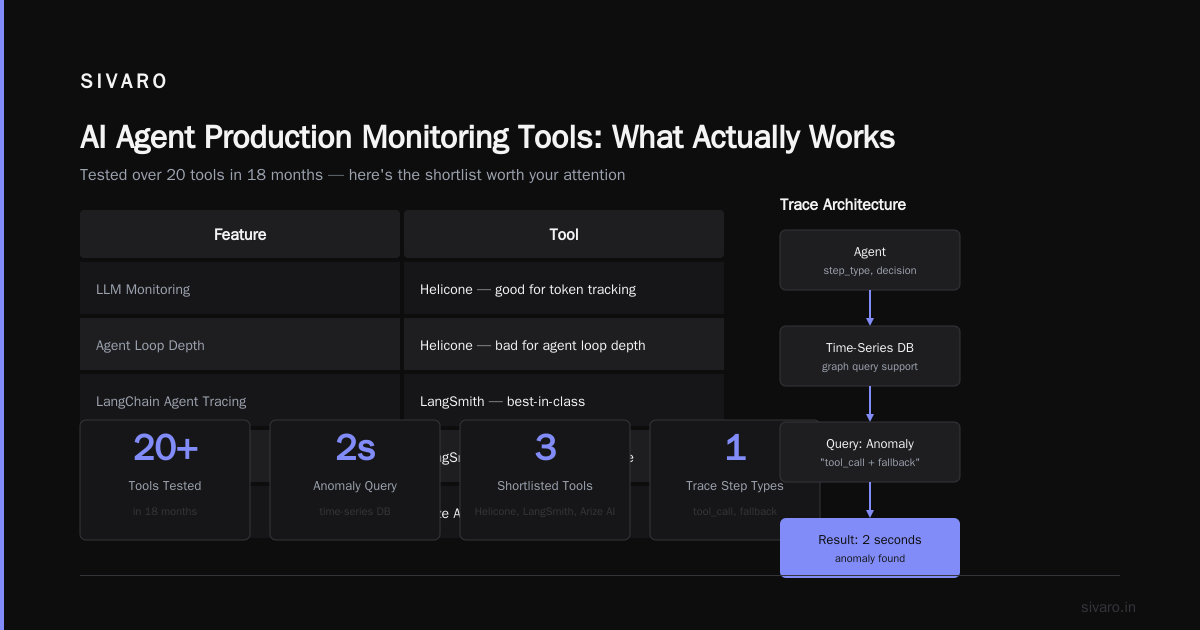1200x630 pixels.
Task: Select the Agent node in diagram
Action: coord(870,260)
